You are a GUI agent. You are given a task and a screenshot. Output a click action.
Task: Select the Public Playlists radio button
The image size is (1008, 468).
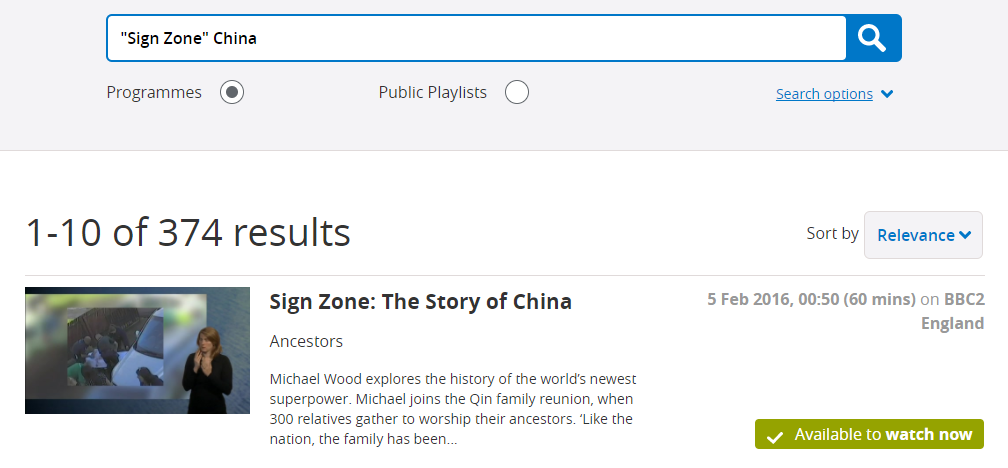pos(516,93)
